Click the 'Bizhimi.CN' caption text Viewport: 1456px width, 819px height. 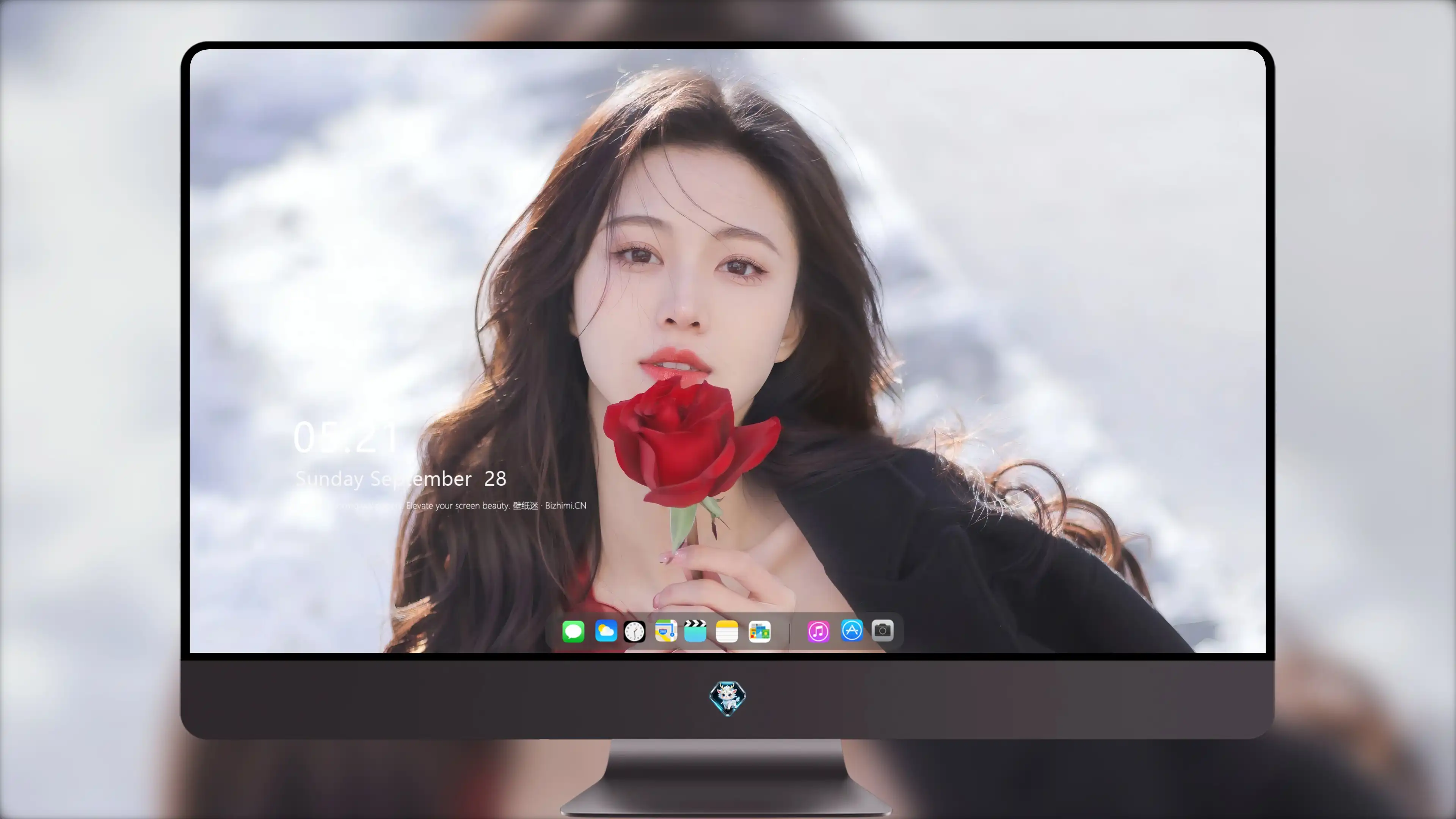(x=565, y=505)
